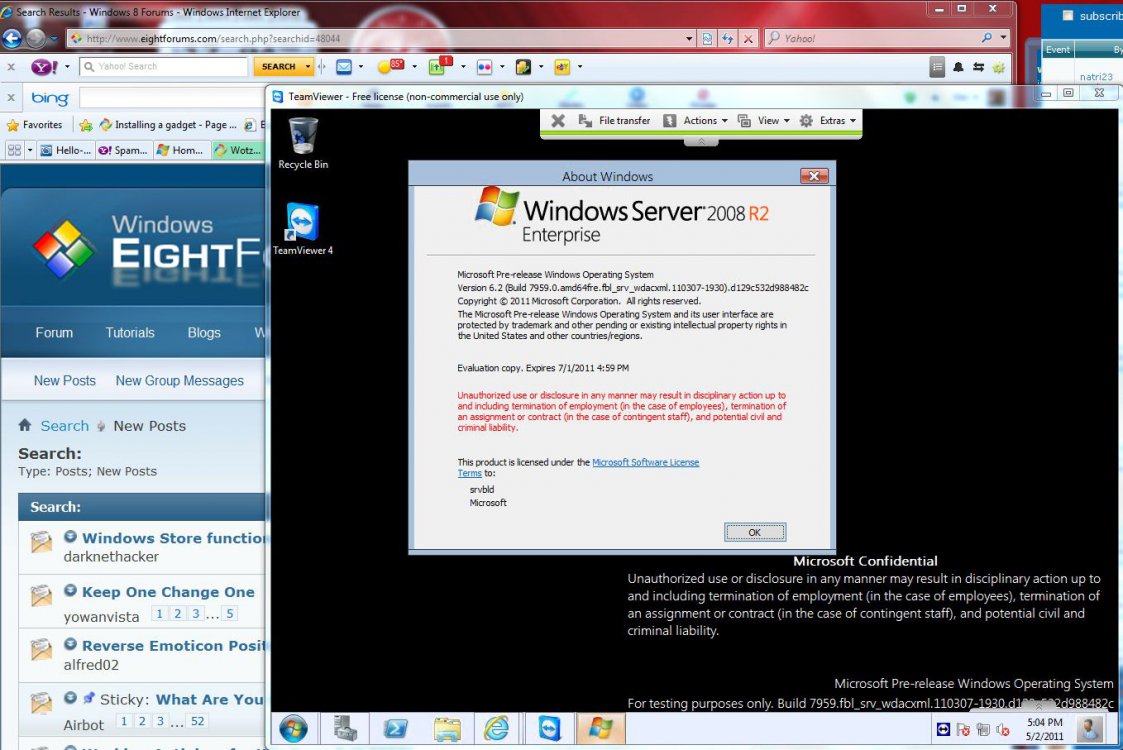Select the About Windows taskbar button
Screen dimensions: 1123x750
[600, 729]
